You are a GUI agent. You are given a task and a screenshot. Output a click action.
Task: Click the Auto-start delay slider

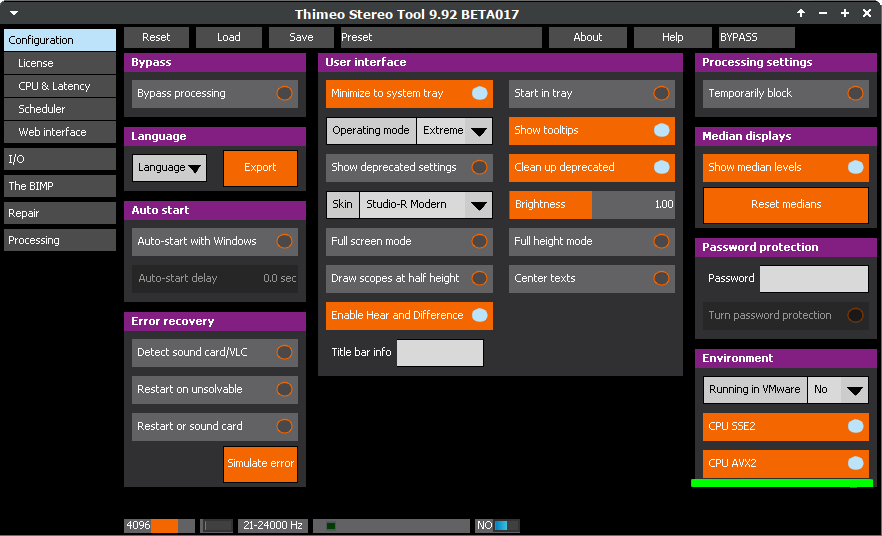pos(215,278)
